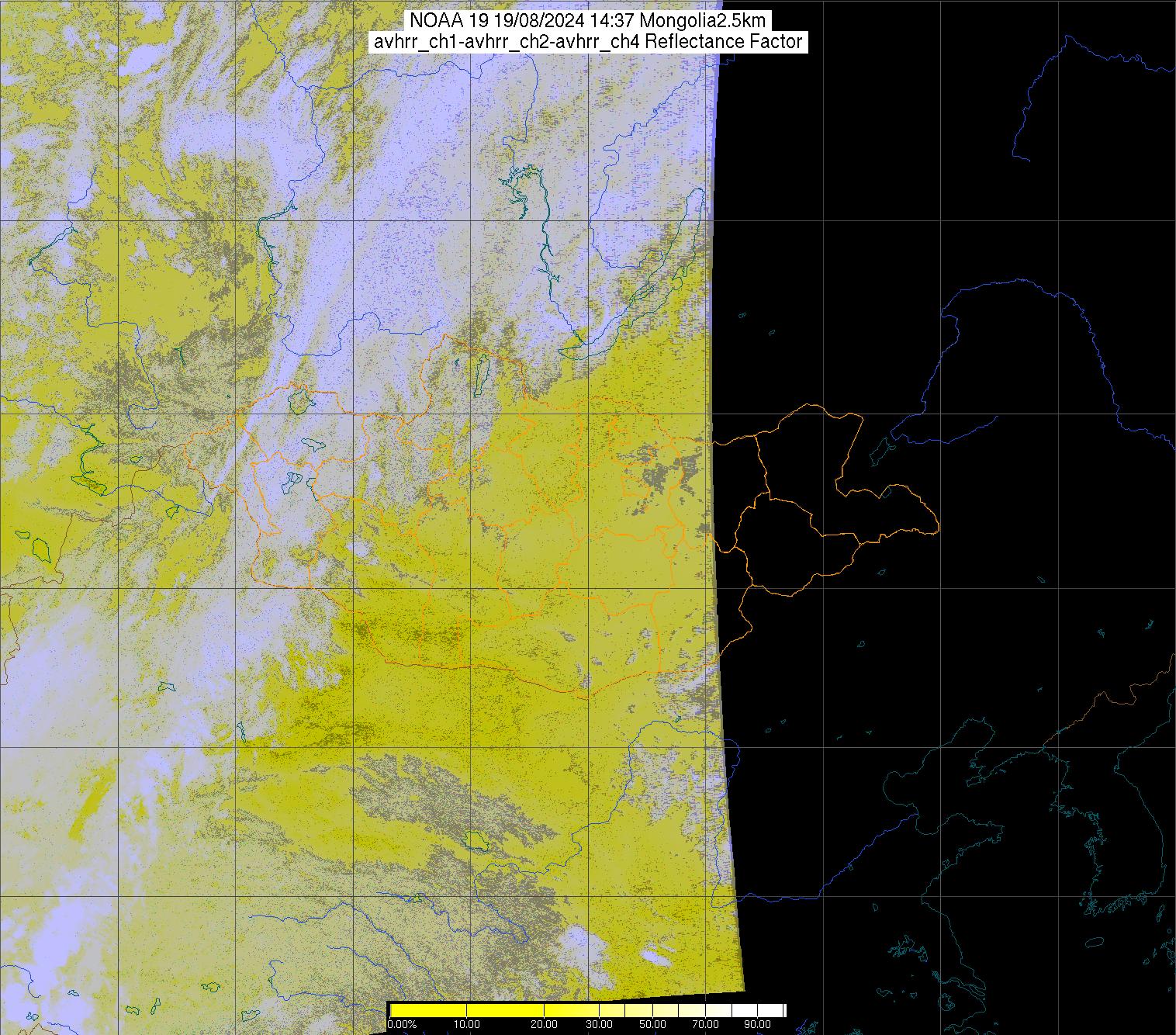The height and width of the screenshot is (1035, 1176).
Task: Click the 10.00 label on color scale
Action: point(466,1025)
